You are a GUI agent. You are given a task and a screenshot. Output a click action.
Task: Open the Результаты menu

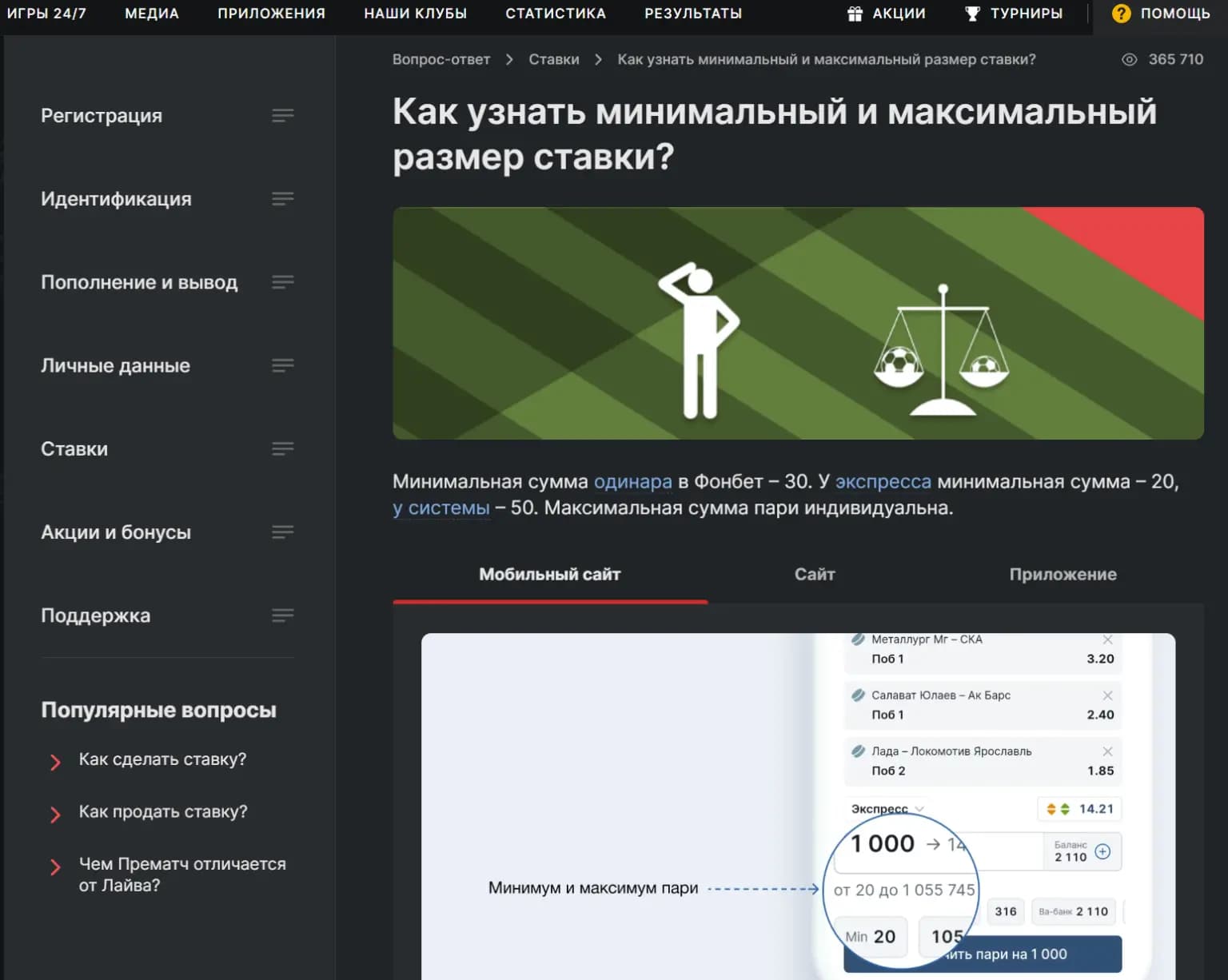pyautogui.click(x=693, y=14)
